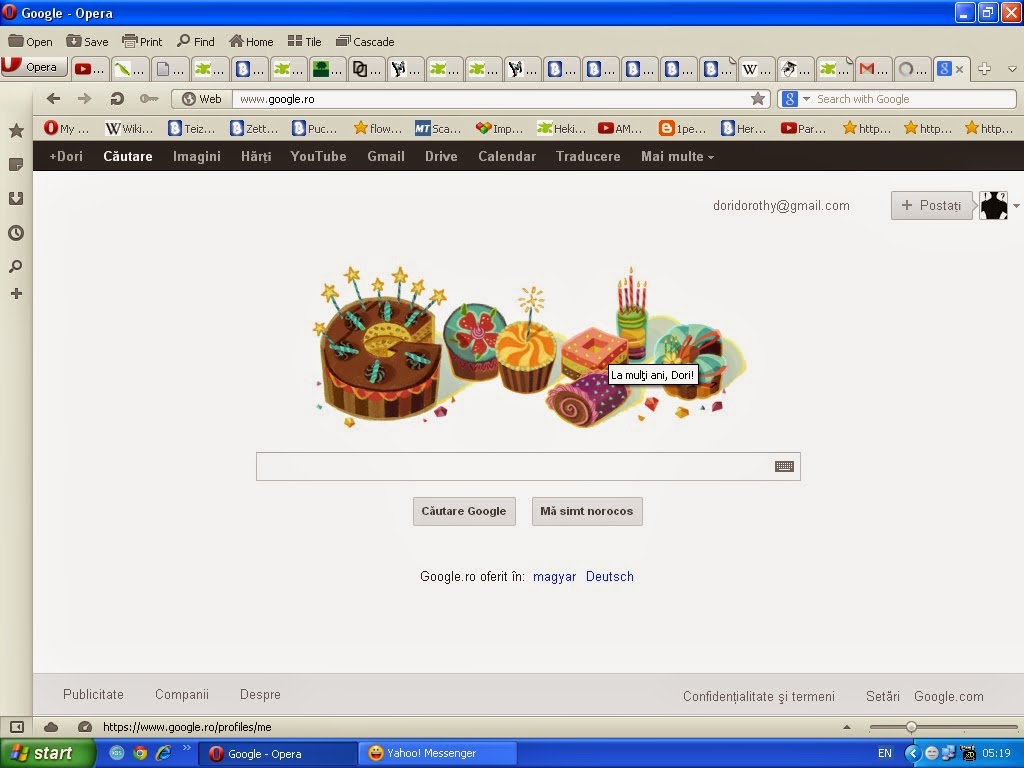Viewport: 1024px width, 768px height.
Task: Select Traducere in Google bar
Action: [x=588, y=157]
